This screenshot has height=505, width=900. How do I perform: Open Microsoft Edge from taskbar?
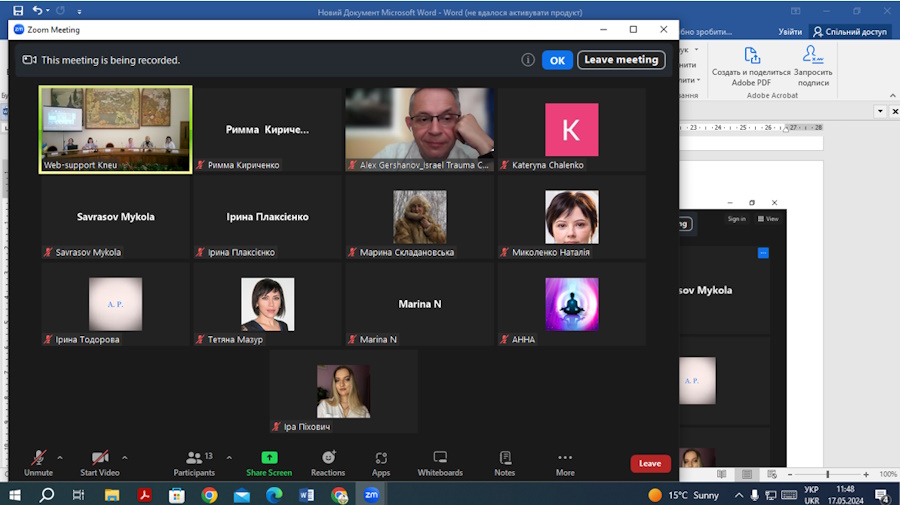pyautogui.click(x=274, y=494)
